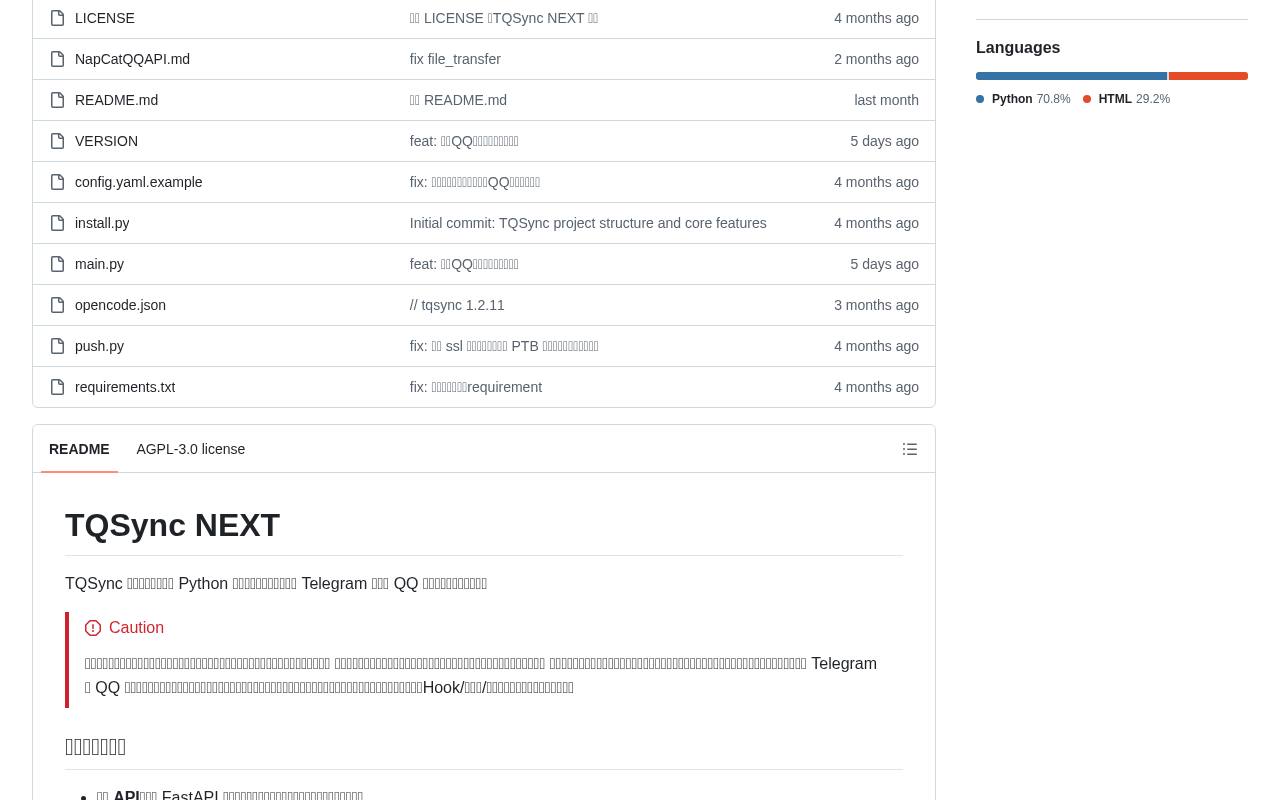
Task: Click the blue Python segment of language bar
Action: tap(1071, 76)
